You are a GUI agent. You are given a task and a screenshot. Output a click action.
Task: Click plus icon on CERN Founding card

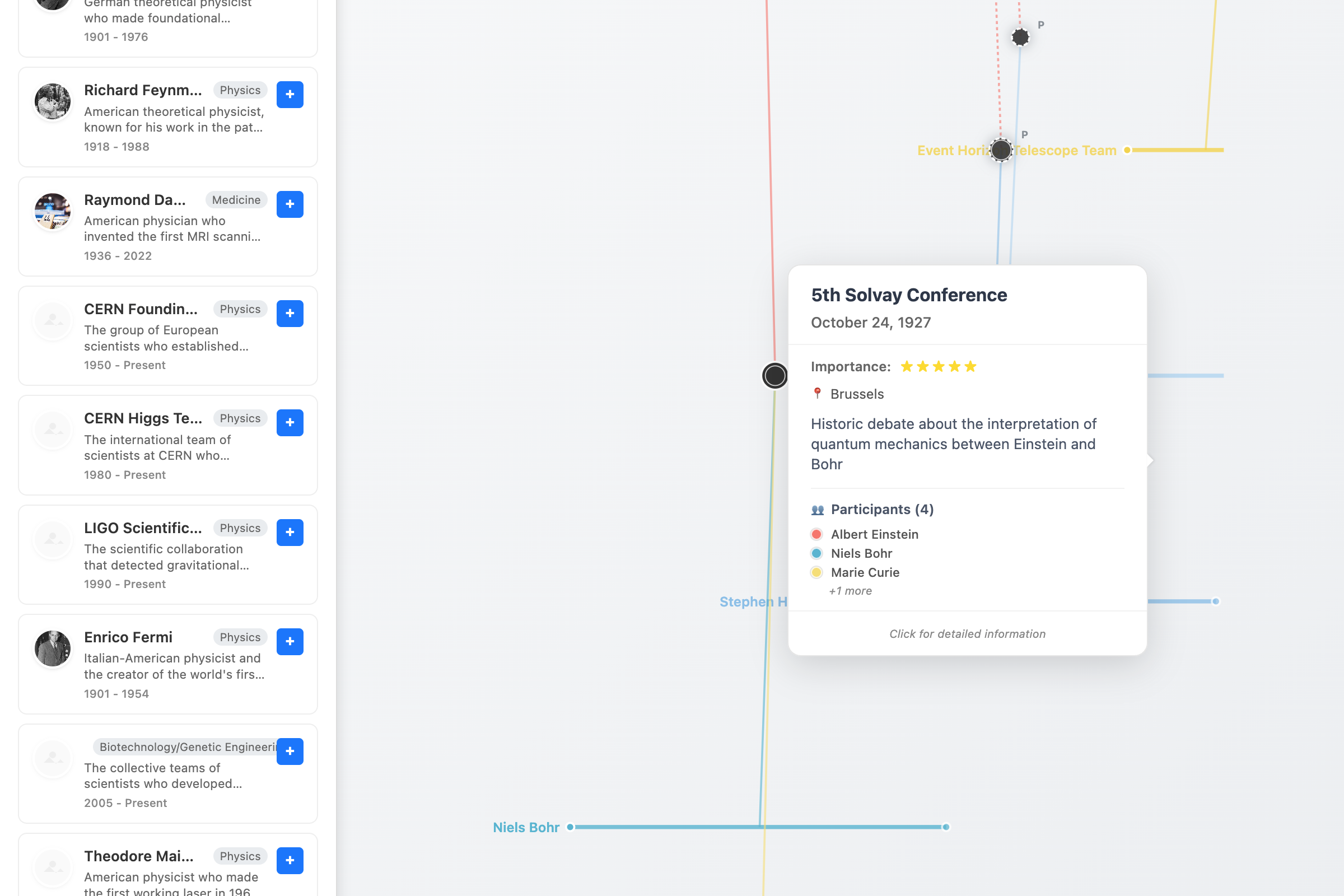click(290, 313)
